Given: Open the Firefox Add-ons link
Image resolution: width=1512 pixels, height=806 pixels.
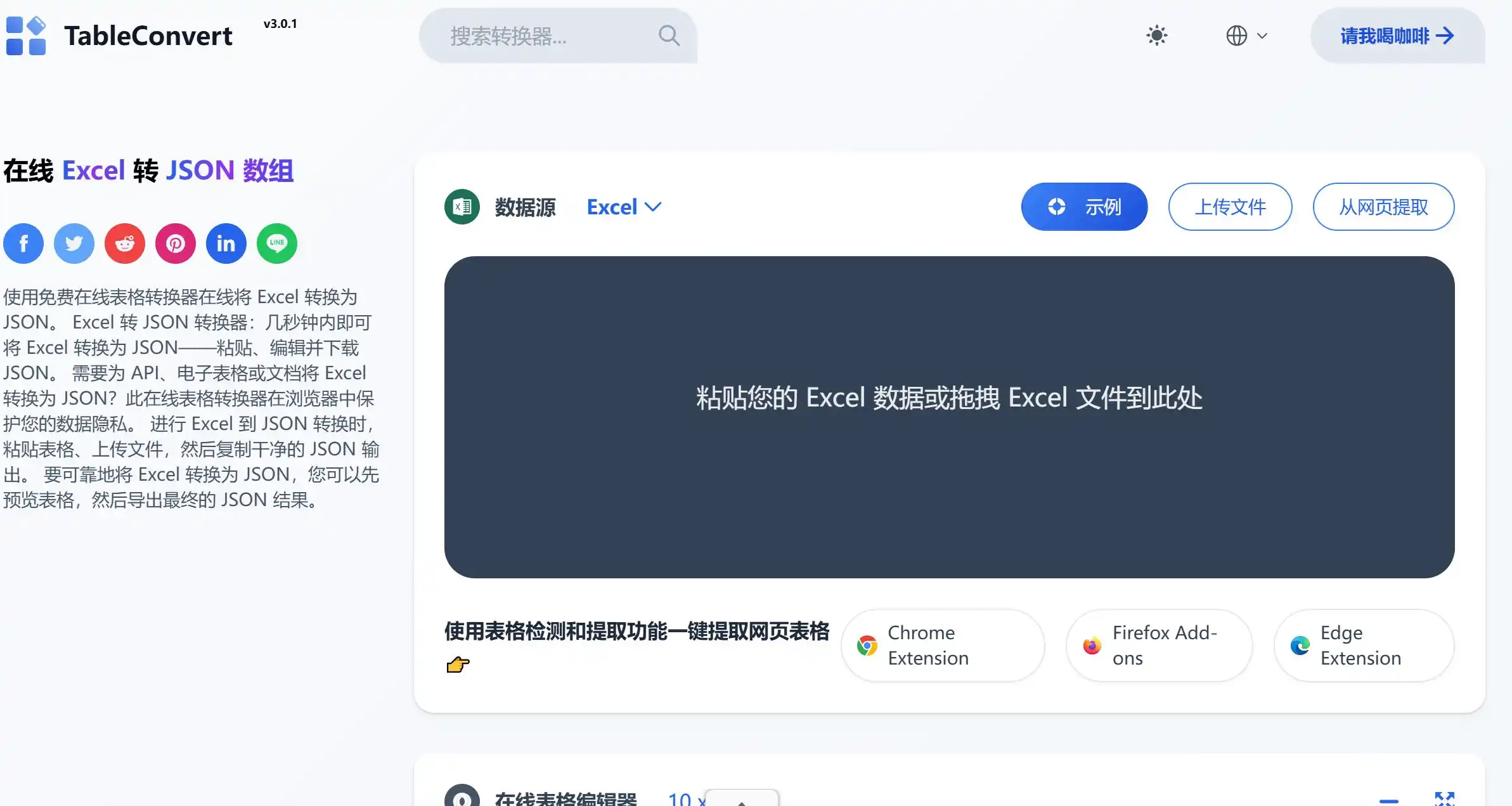Looking at the screenshot, I should pyautogui.click(x=1159, y=646).
